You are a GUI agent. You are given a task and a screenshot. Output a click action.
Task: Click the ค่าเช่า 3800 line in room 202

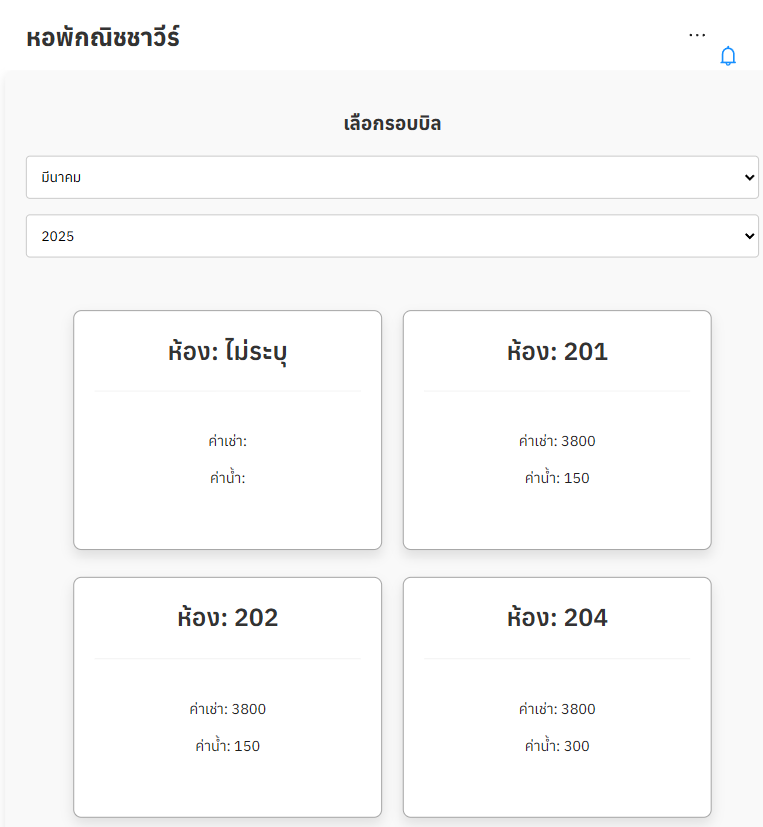tap(227, 709)
